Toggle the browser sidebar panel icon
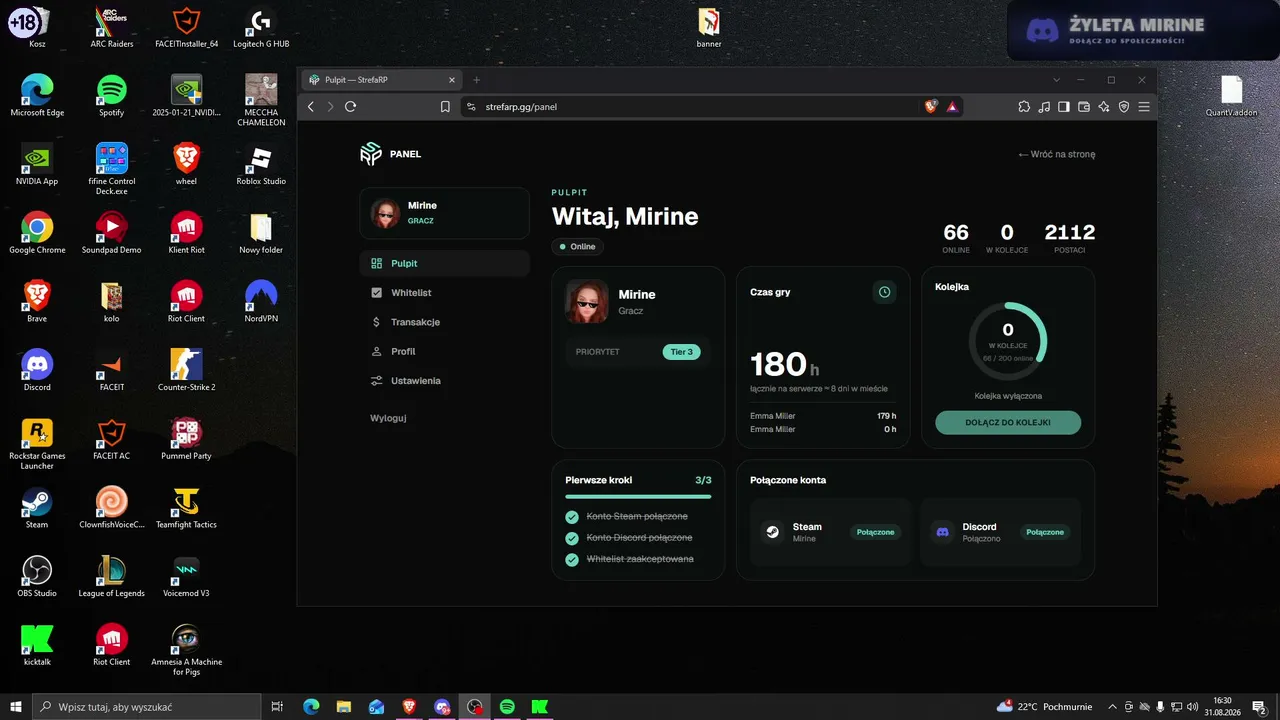 (1064, 106)
